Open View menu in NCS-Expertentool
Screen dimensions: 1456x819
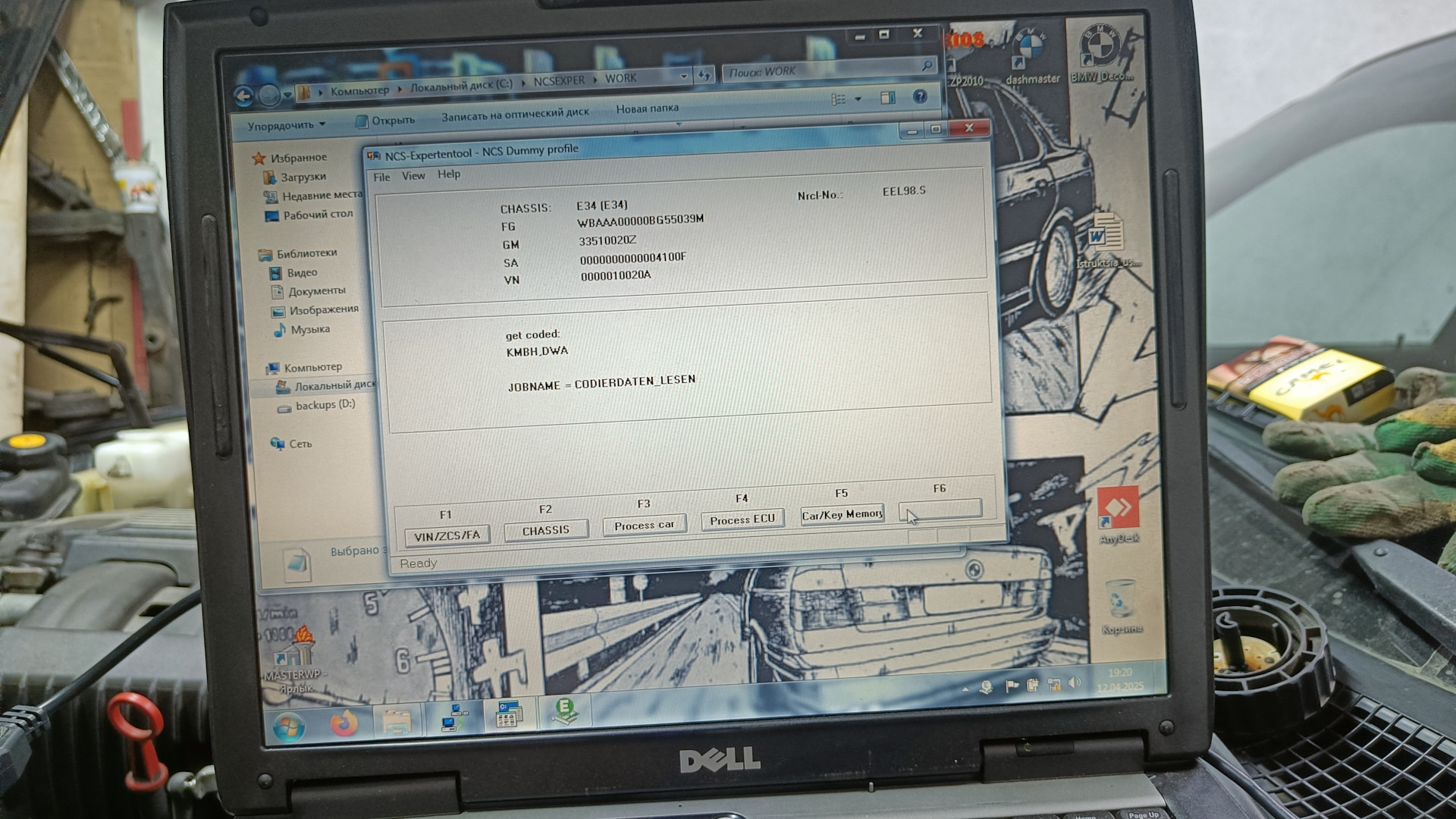413,175
